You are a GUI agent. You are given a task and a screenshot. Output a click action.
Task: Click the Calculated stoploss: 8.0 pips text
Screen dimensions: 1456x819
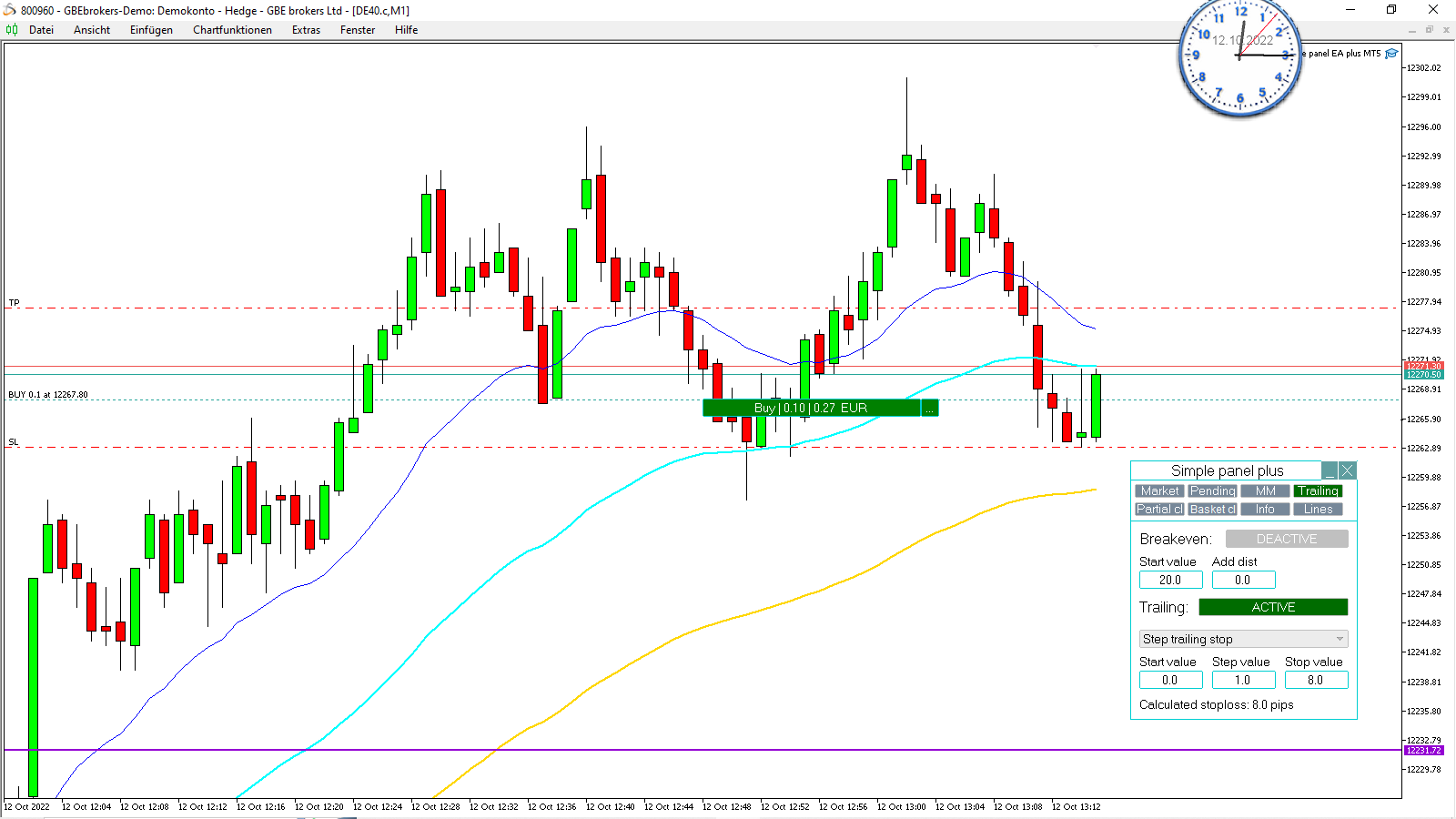(x=1216, y=704)
